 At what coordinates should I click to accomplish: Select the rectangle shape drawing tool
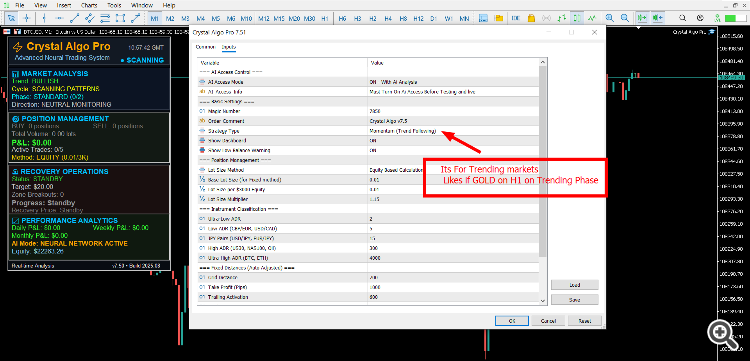point(120,18)
